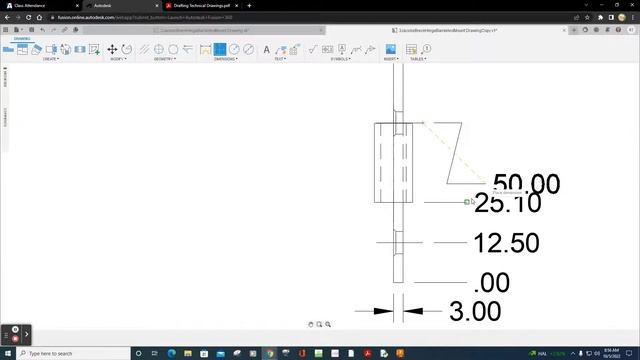Image resolution: width=640 pixels, height=360 pixels.
Task: Select the Diameter Dimension tool
Action: (x=249, y=49)
